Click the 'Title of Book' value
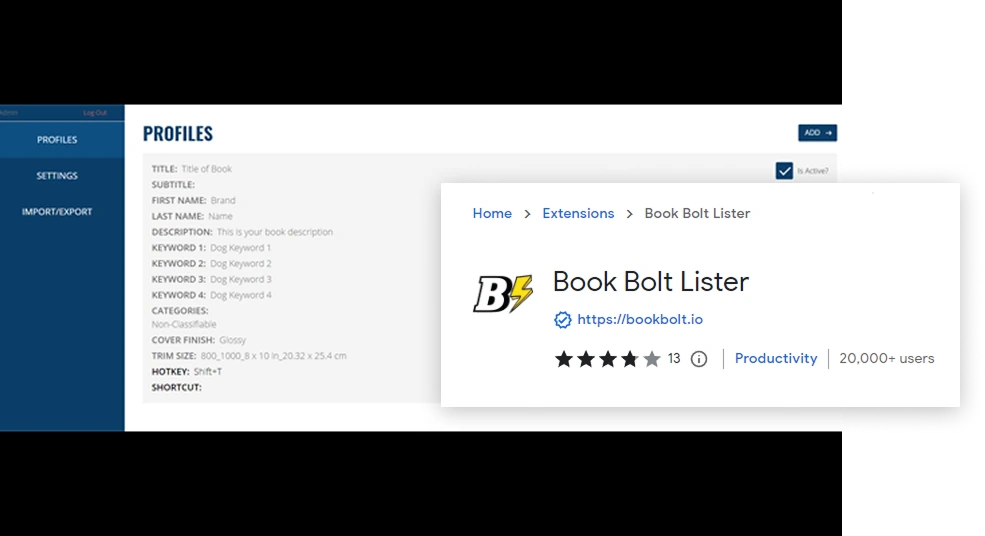Viewport: 985px width, 536px height. tap(207, 169)
